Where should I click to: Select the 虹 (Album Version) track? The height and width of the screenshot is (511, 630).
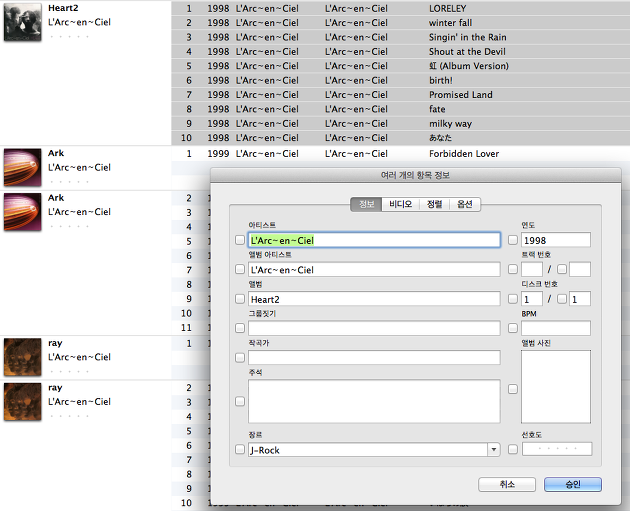tap(401, 66)
